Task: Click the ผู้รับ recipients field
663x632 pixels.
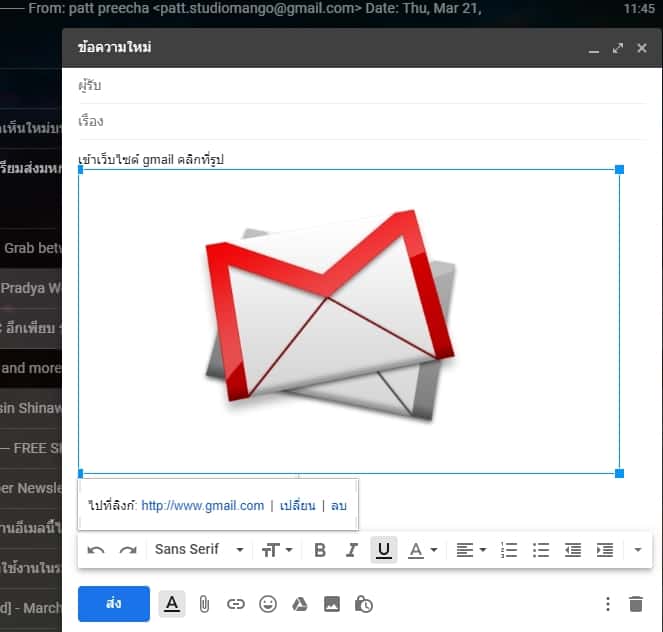Action: click(362, 85)
